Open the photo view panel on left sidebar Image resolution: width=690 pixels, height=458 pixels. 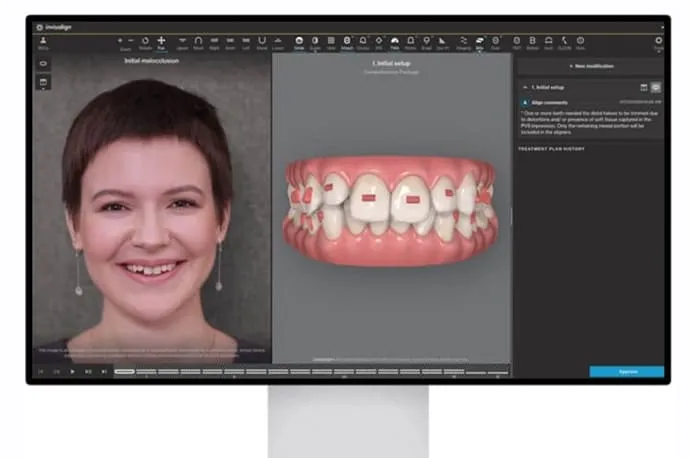43,82
